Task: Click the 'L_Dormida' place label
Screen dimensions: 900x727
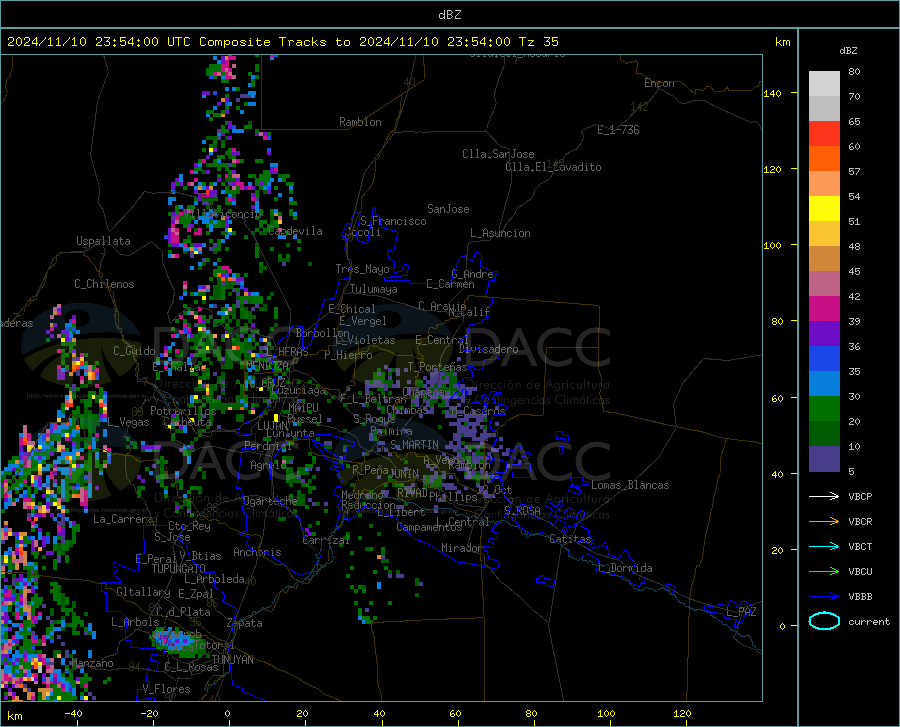Action: 625,568
